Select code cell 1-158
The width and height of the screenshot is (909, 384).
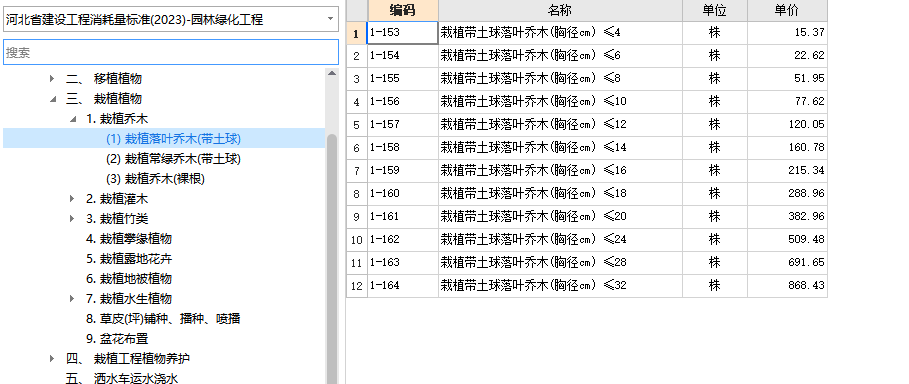point(403,147)
